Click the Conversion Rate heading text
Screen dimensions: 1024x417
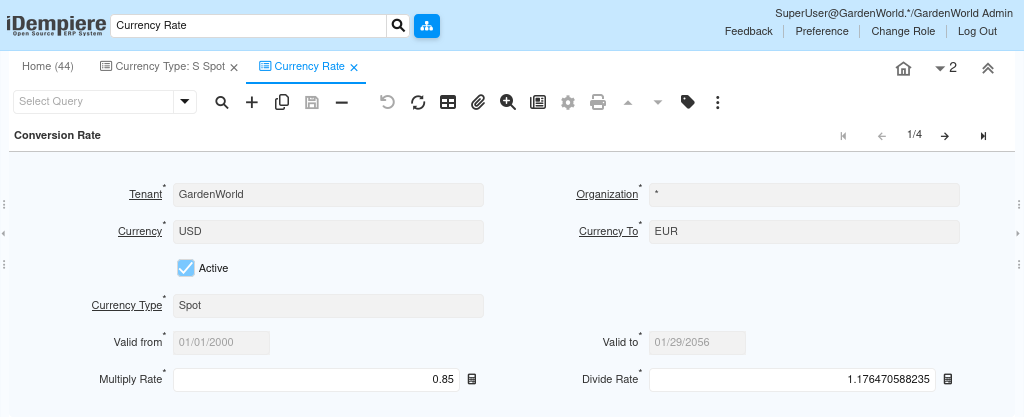pos(57,136)
